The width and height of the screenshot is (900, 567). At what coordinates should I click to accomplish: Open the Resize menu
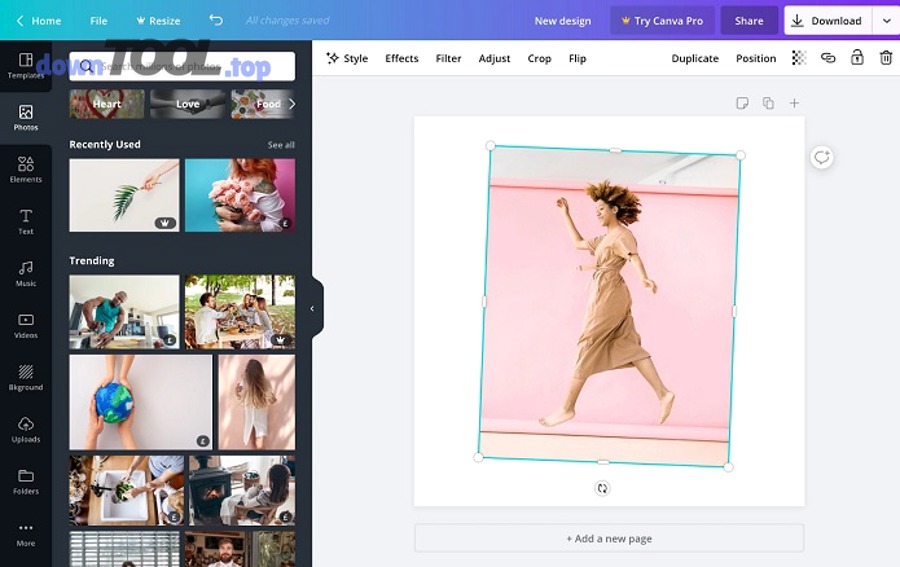(158, 21)
